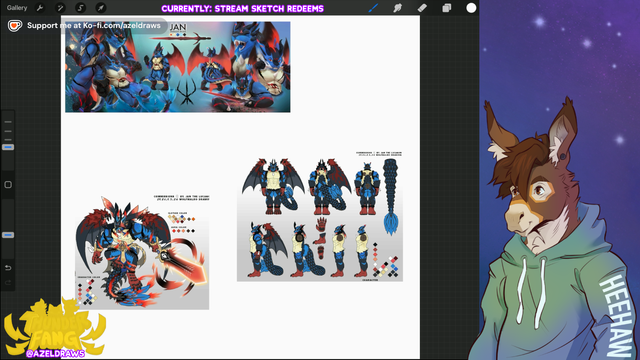640x360 pixels.
Task: Click the Ko-fi heart cup icon
Action: pyautogui.click(x=15, y=26)
